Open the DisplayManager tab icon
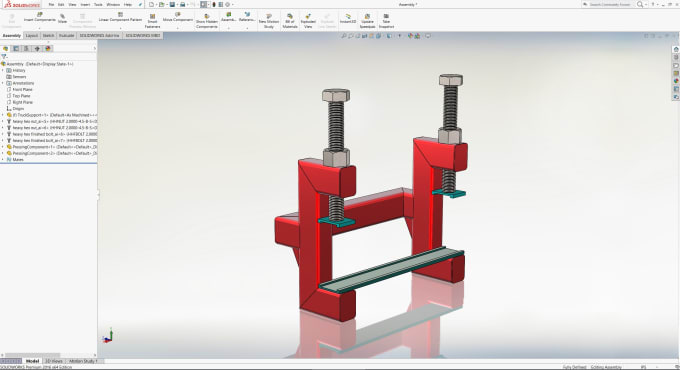The height and width of the screenshot is (370, 680). (x=48, y=49)
